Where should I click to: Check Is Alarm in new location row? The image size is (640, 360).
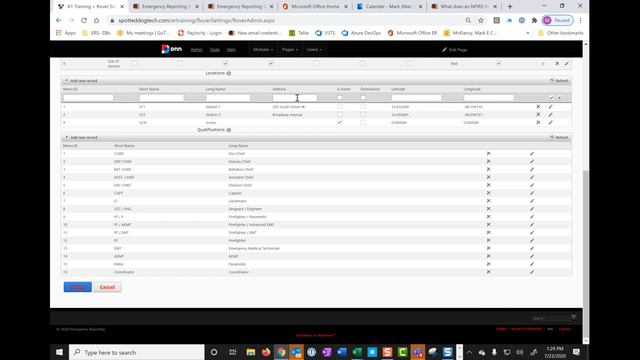340,98
